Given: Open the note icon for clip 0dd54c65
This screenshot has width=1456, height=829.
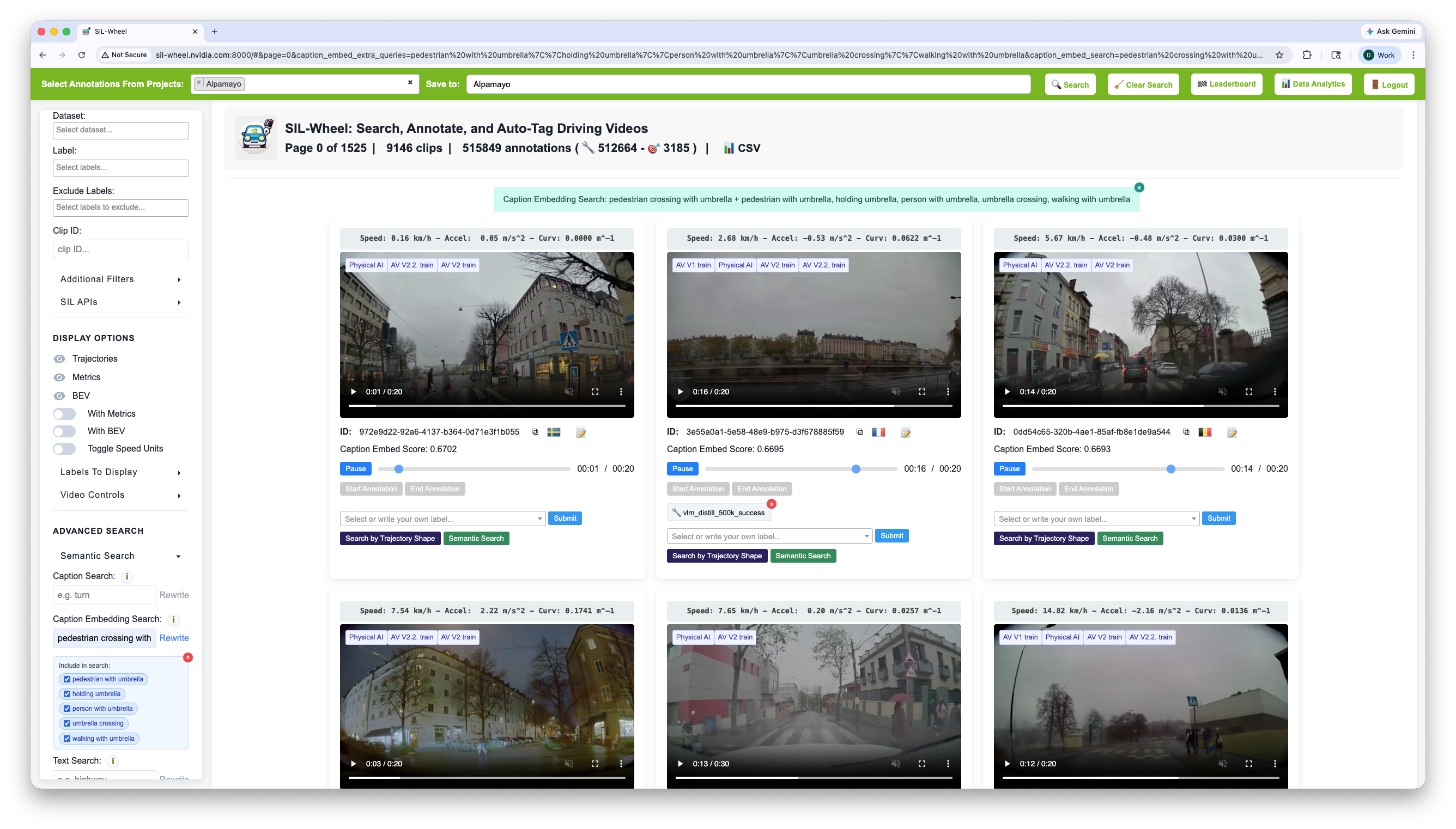Looking at the screenshot, I should (x=1232, y=432).
